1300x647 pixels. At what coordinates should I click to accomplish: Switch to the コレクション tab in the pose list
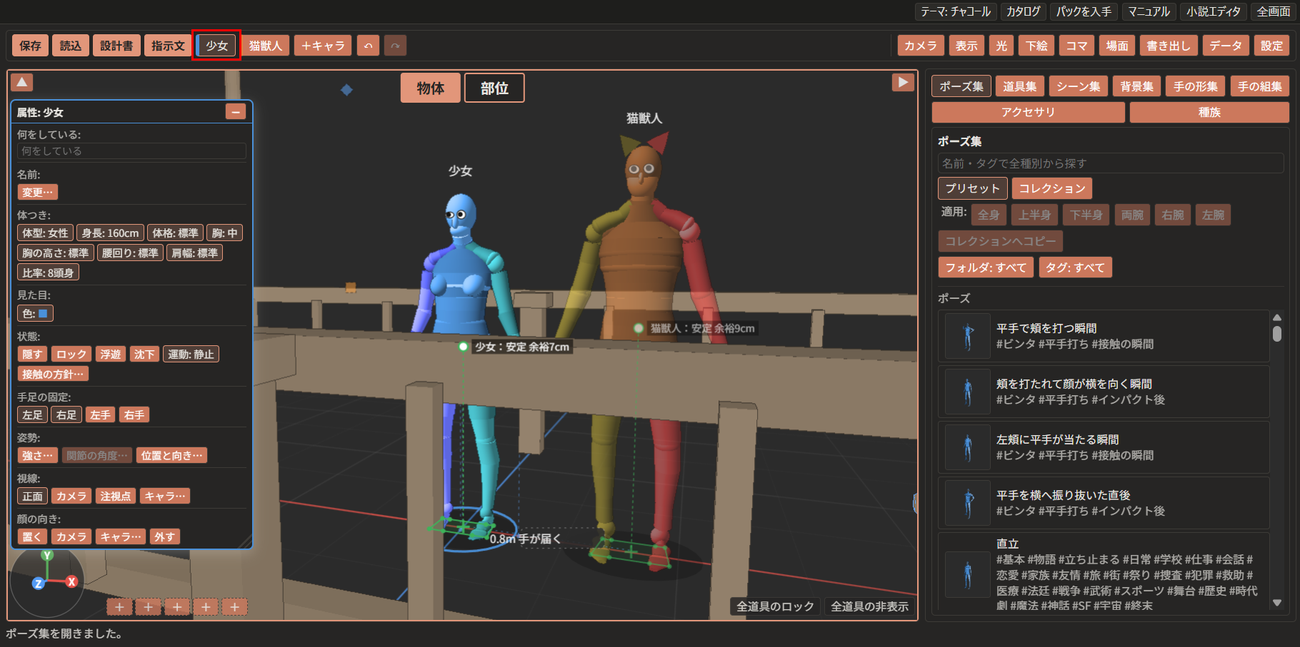pos(1052,188)
